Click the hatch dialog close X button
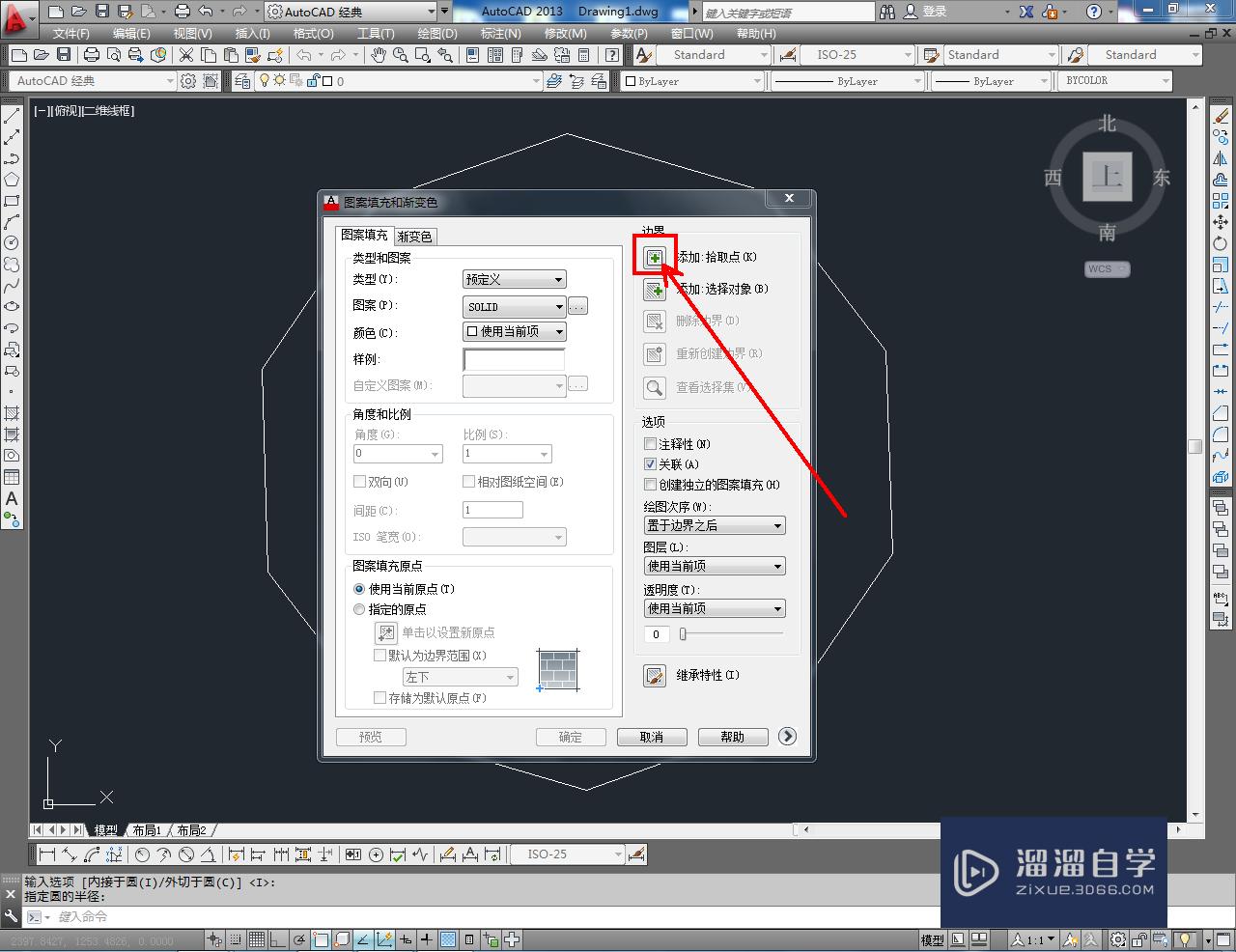 pos(789,198)
